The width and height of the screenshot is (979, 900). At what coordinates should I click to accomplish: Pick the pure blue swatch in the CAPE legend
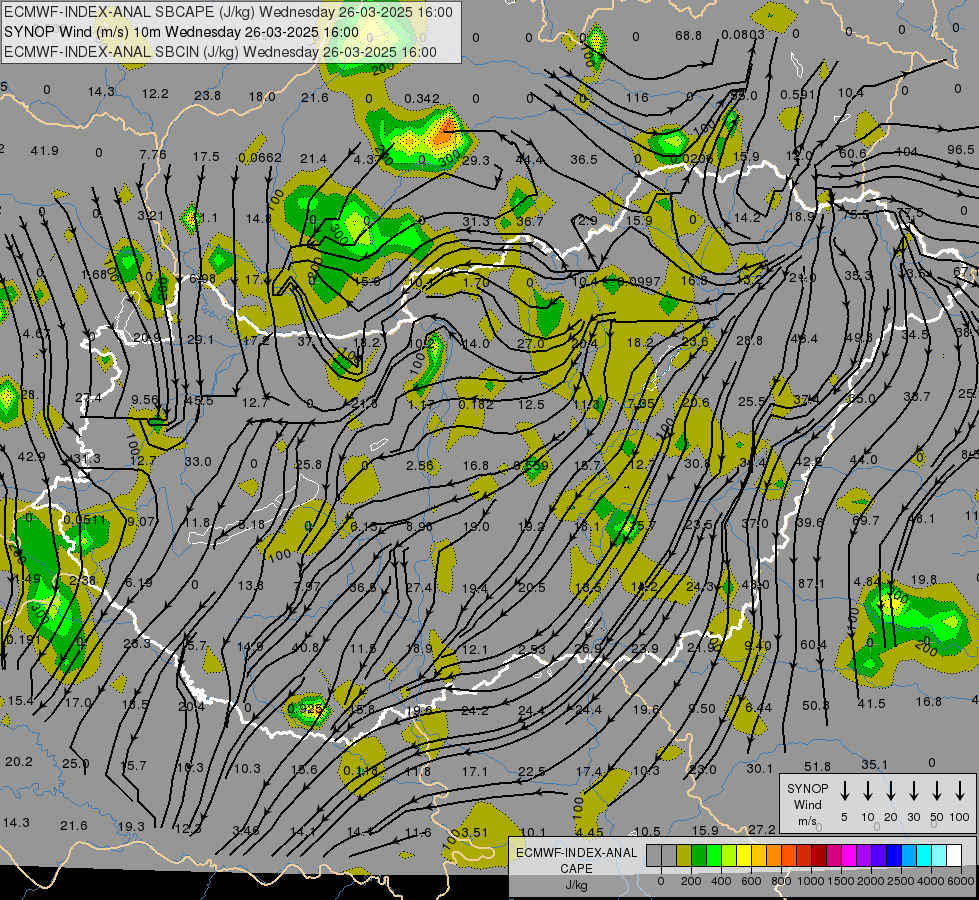tap(894, 855)
